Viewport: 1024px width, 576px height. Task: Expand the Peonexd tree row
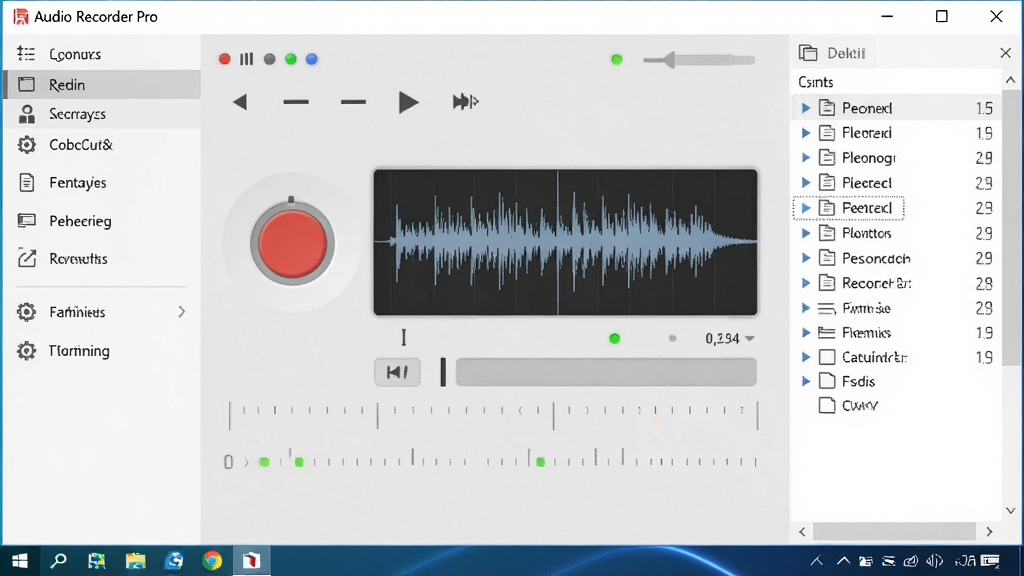806,108
